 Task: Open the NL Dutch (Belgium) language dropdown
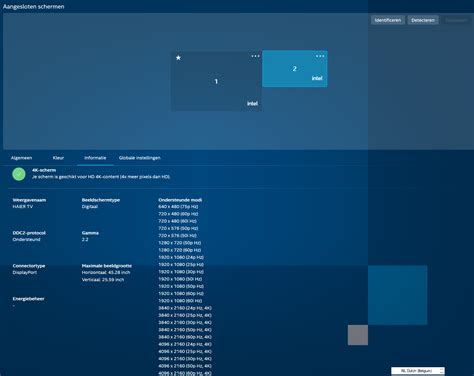[x=418, y=371]
